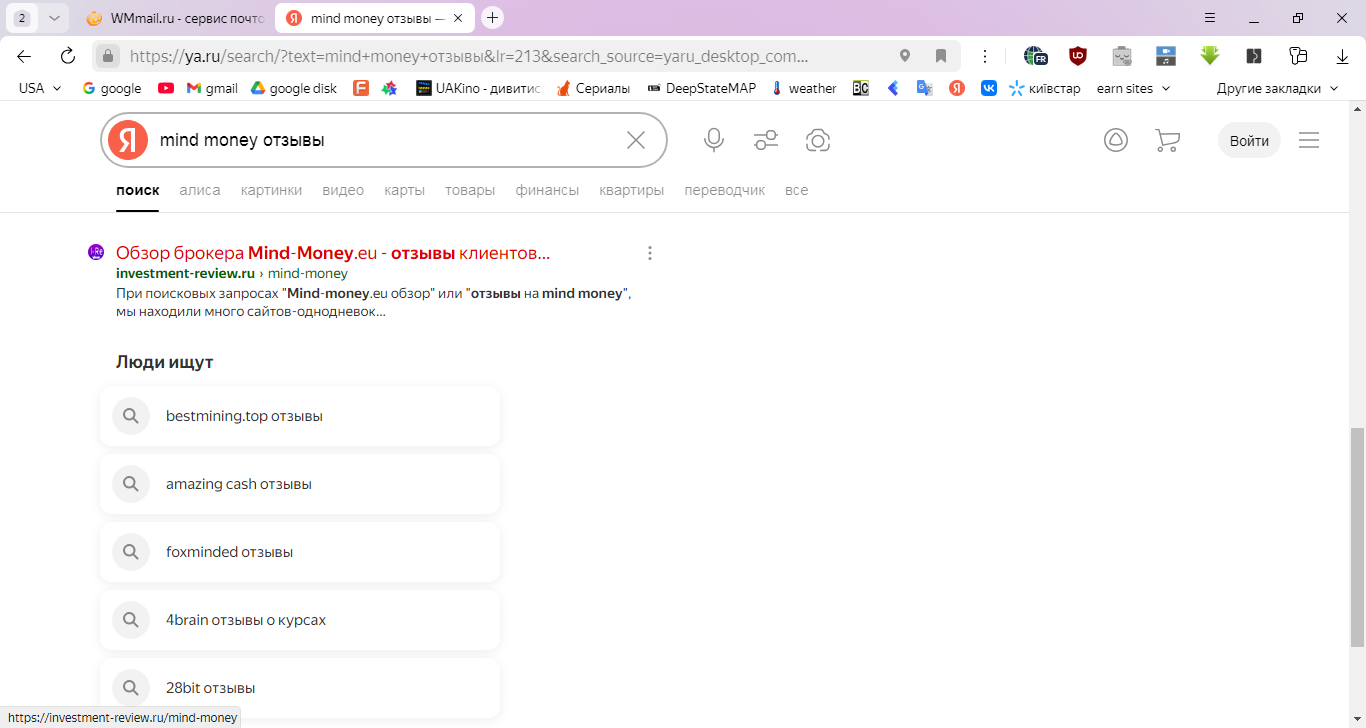
Task: Open the VK bookmark icon
Action: click(989, 88)
